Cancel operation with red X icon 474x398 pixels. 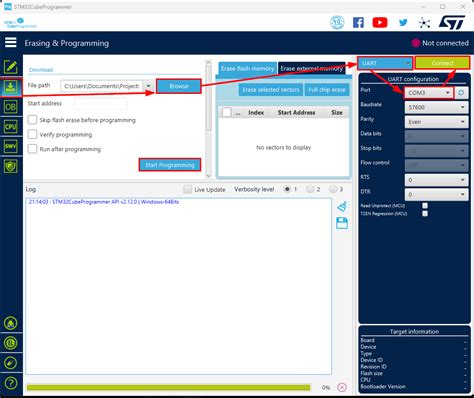(x=342, y=387)
